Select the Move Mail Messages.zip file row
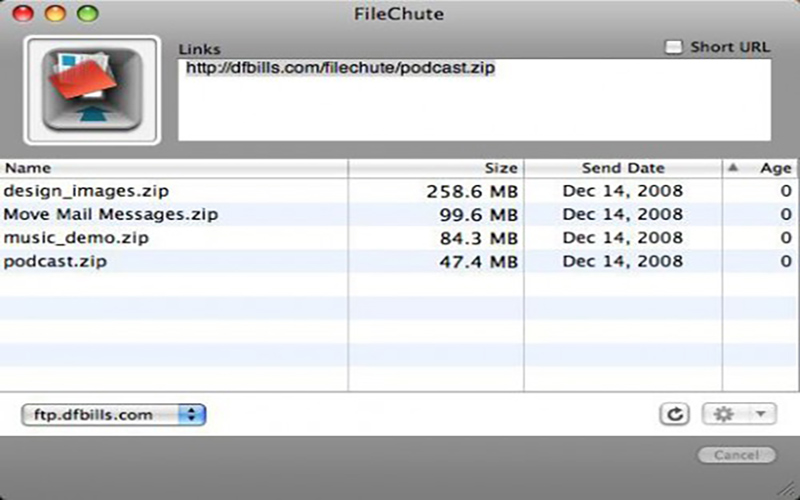 tap(398, 214)
